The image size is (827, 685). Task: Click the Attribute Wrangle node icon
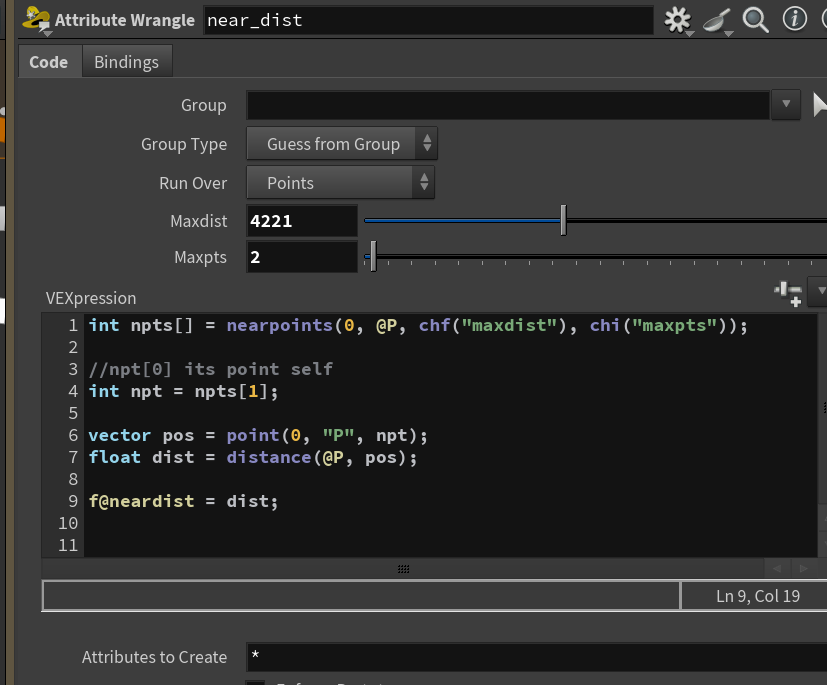(36, 20)
